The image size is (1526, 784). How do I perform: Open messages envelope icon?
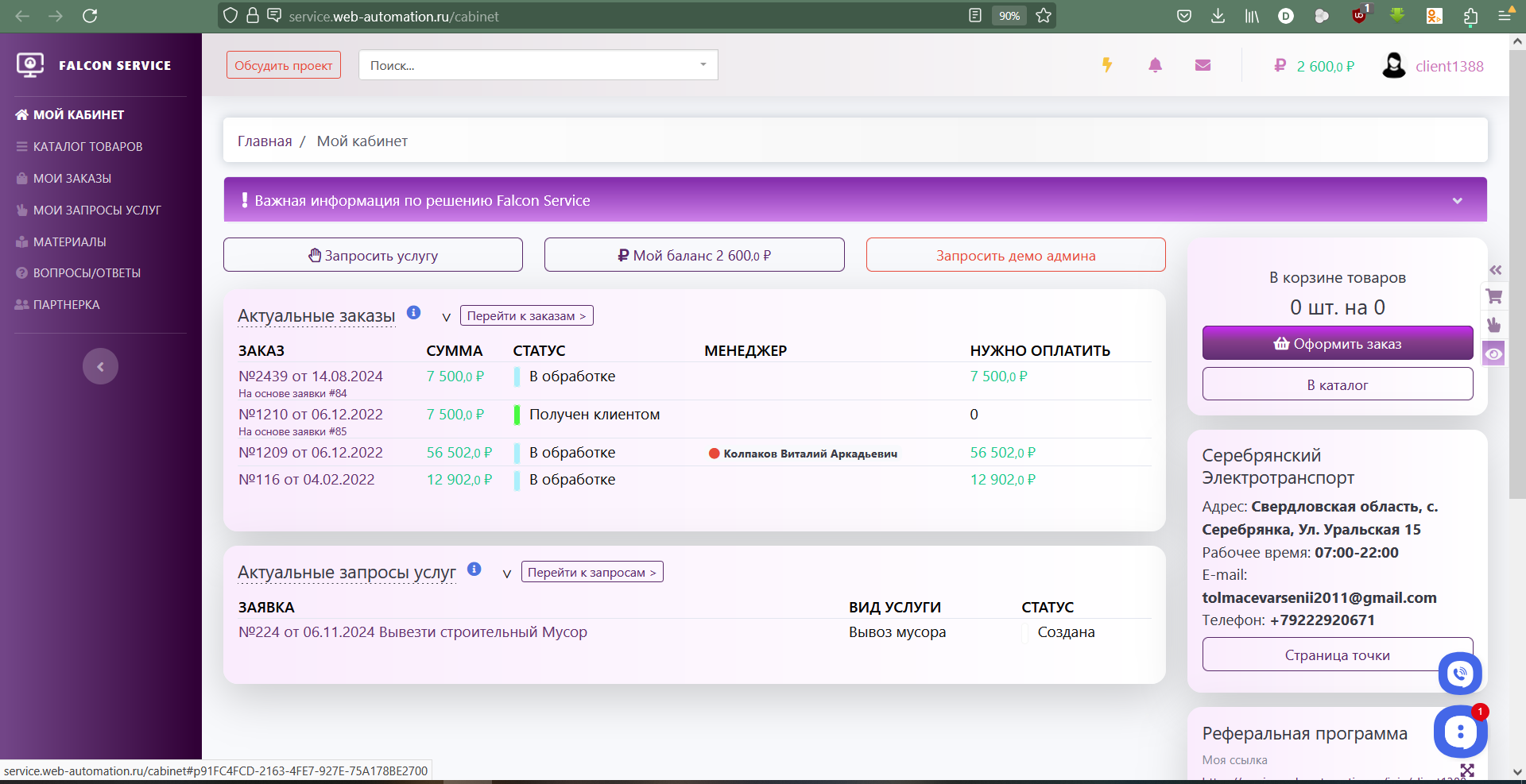click(x=1203, y=65)
